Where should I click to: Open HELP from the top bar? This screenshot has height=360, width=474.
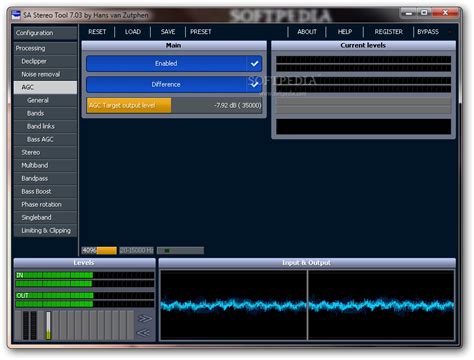345,32
